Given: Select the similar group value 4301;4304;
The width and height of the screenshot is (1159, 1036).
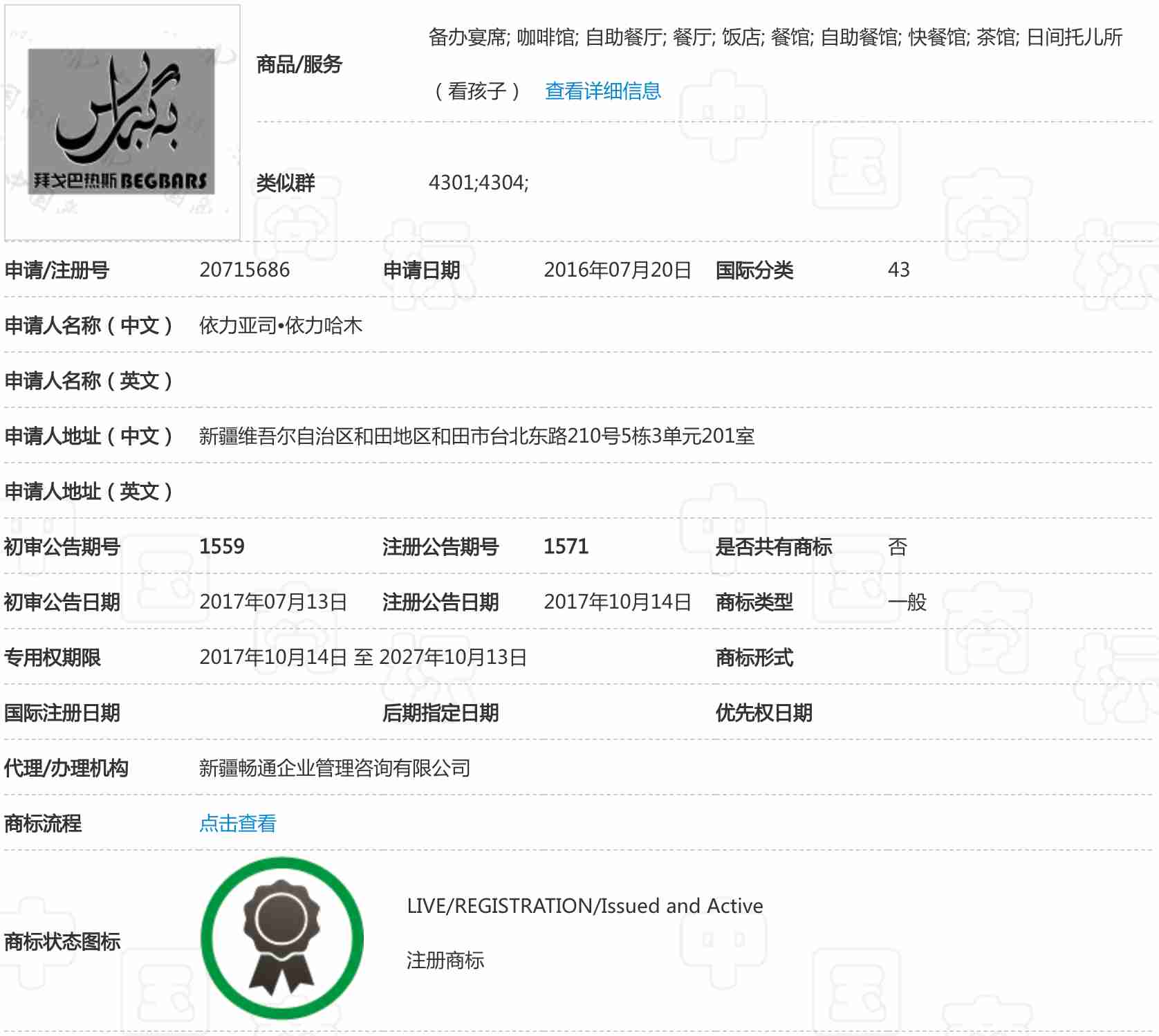Looking at the screenshot, I should [479, 183].
